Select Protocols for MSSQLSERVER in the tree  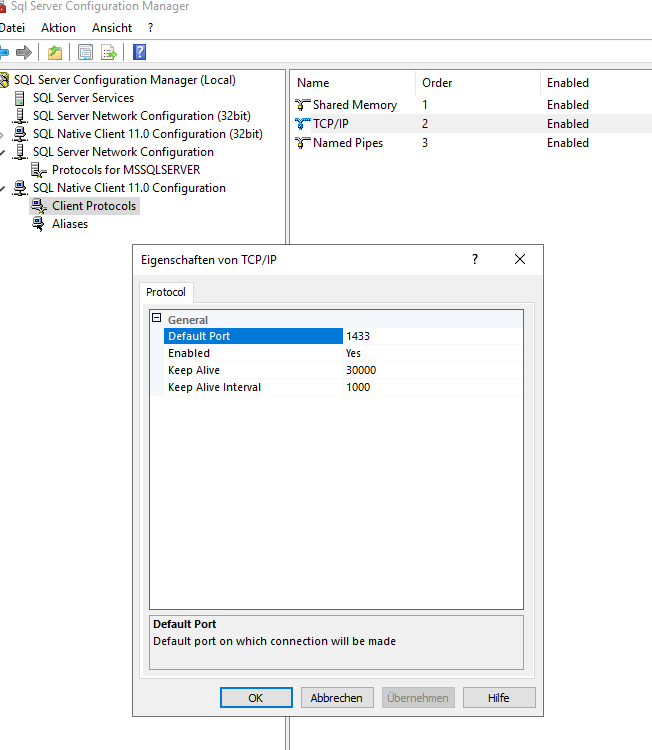pyautogui.click(x=125, y=170)
